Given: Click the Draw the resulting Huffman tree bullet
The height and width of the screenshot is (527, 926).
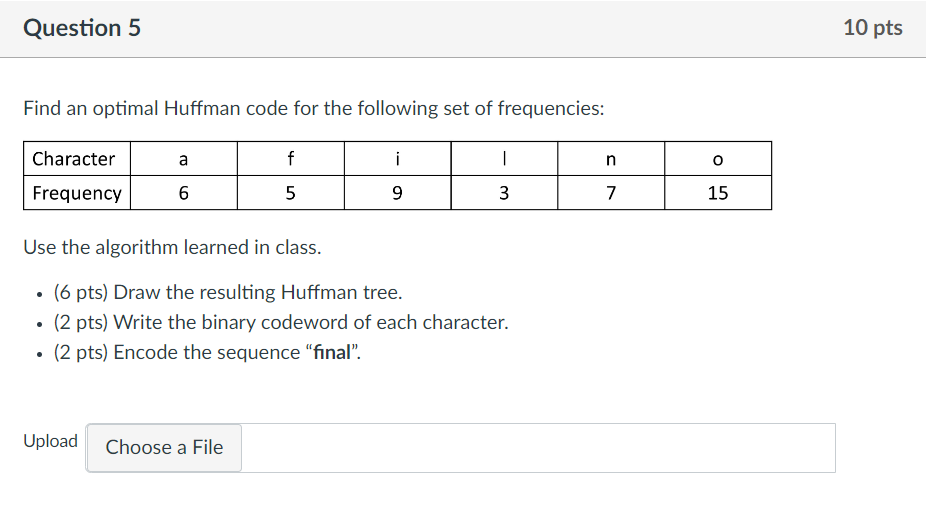Looking at the screenshot, I should point(228,292).
